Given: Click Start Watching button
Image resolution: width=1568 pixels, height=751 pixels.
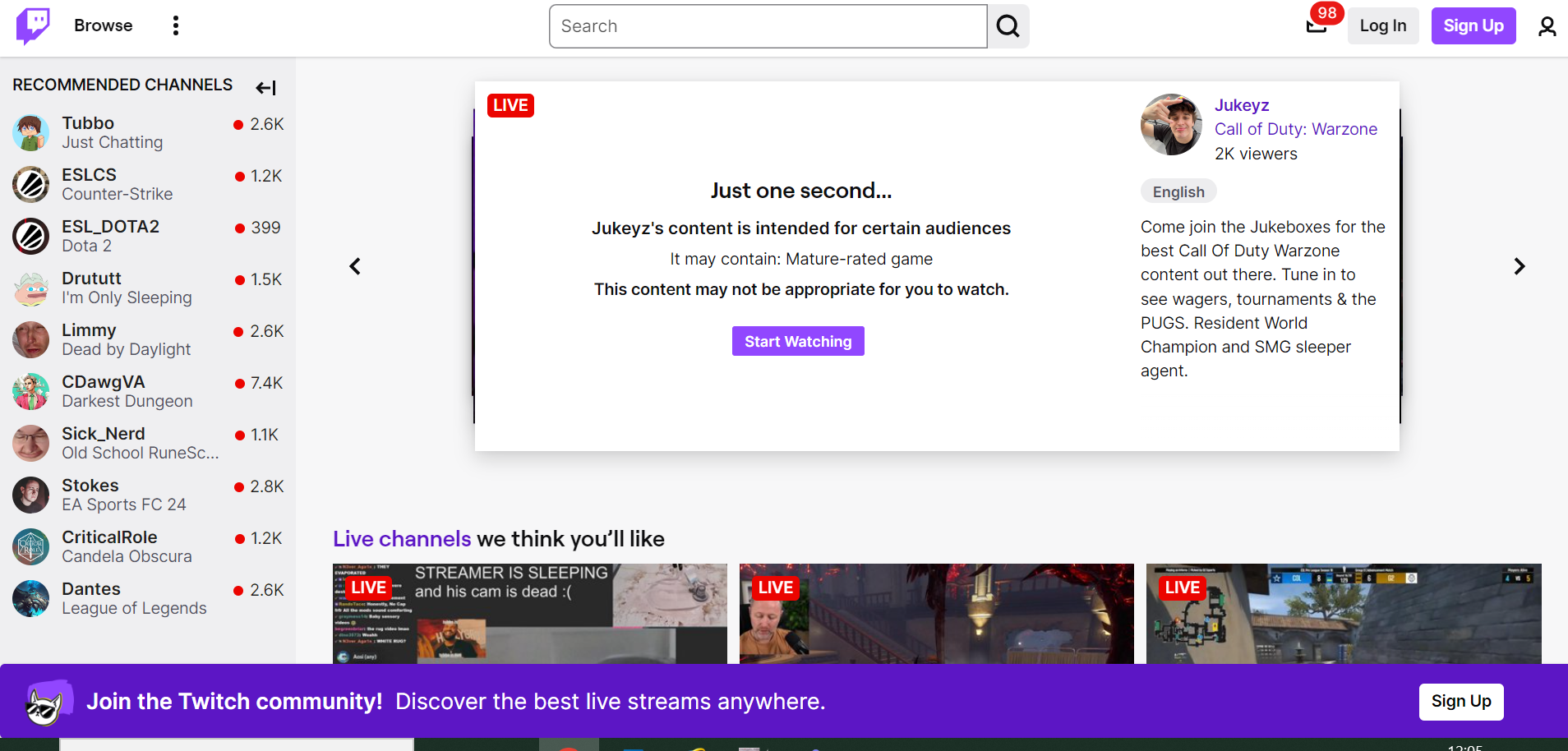Looking at the screenshot, I should point(798,341).
